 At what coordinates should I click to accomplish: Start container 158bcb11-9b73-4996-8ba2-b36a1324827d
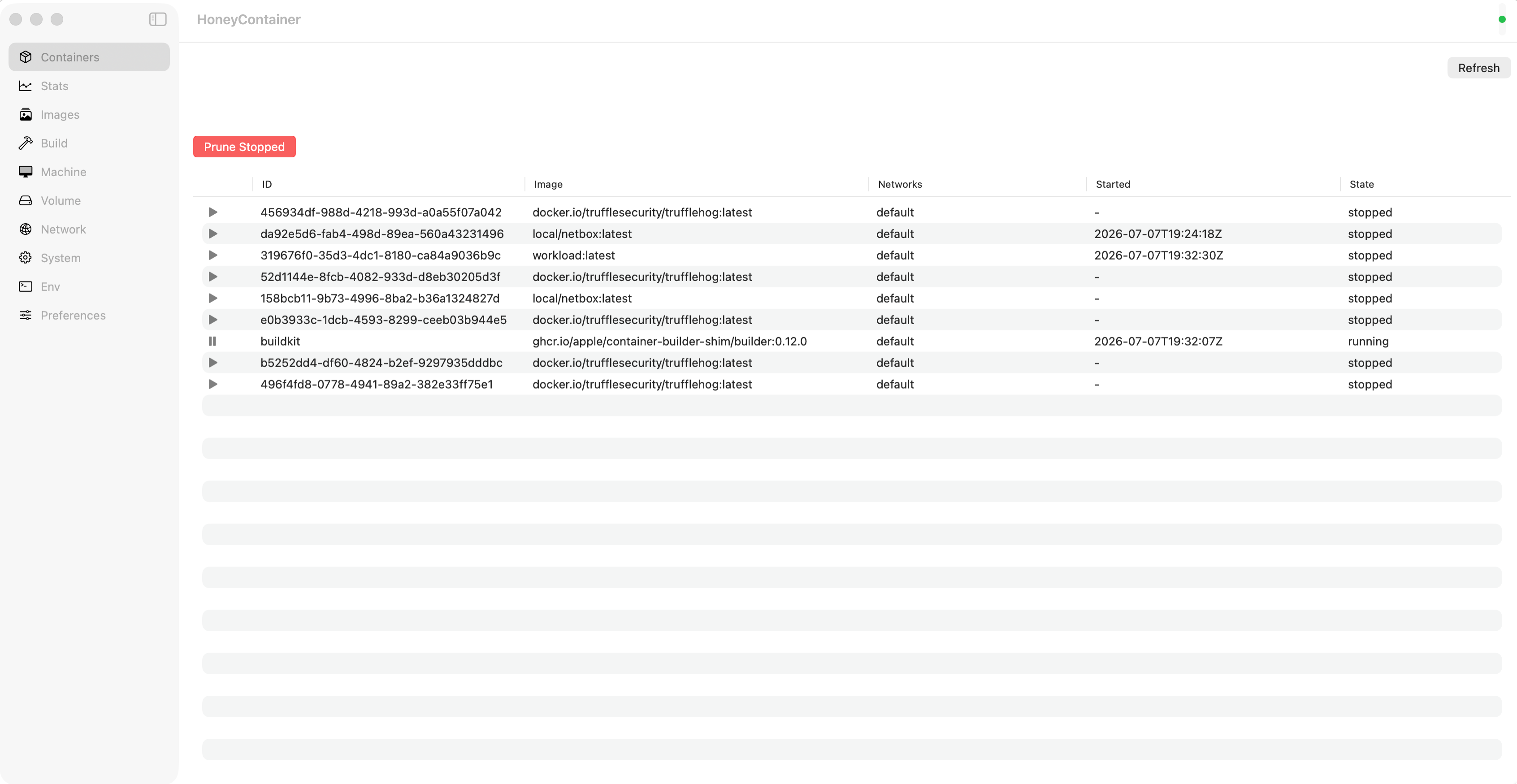pos(212,298)
